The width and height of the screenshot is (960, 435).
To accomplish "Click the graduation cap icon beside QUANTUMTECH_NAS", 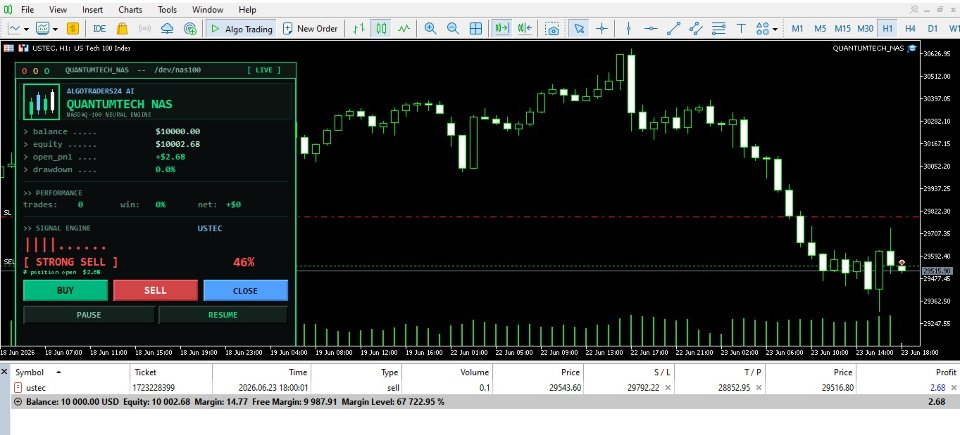I will click(x=911, y=48).
